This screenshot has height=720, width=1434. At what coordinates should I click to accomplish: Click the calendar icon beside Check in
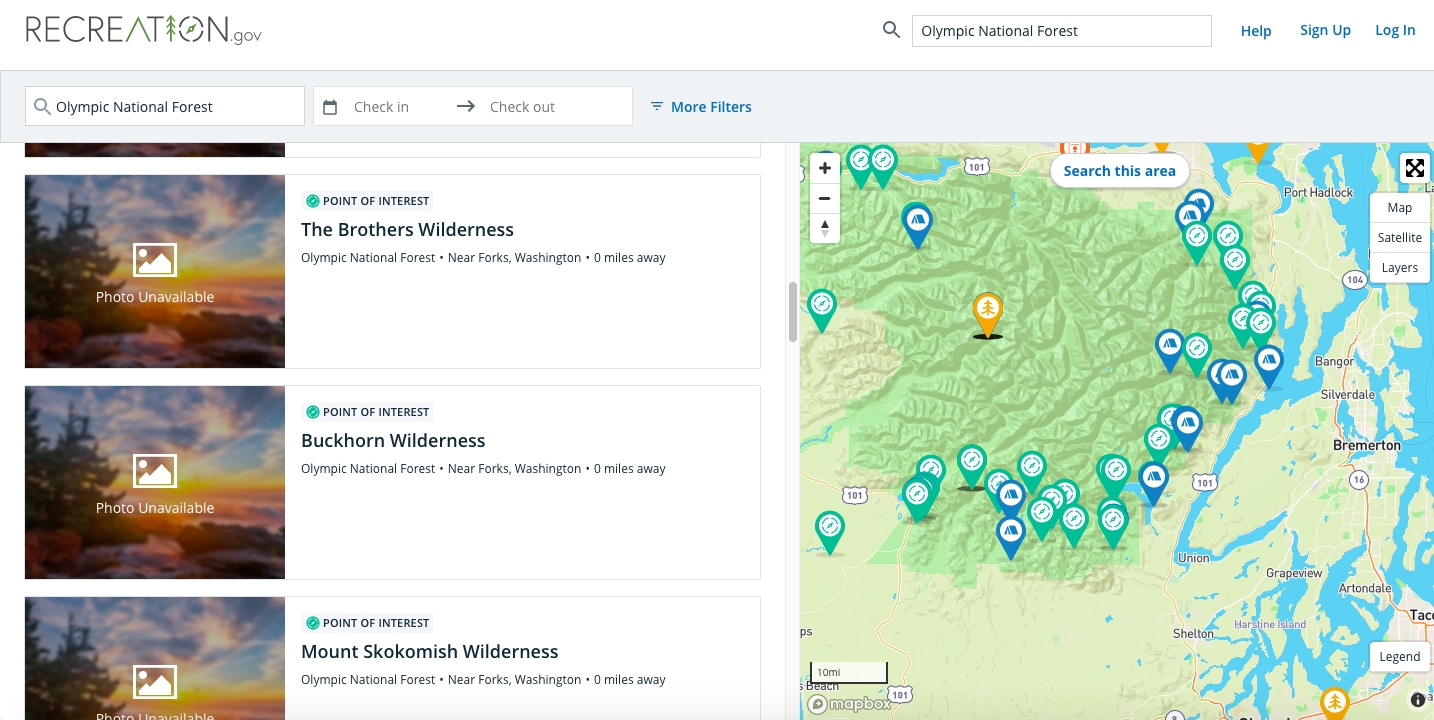click(331, 107)
